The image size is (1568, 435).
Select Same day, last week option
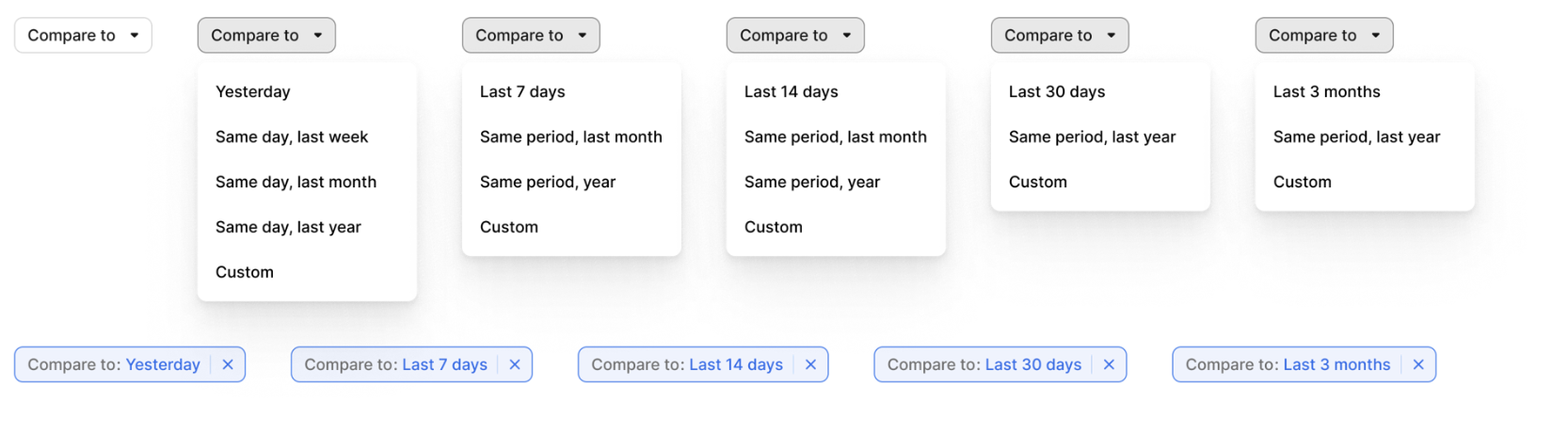tap(292, 137)
